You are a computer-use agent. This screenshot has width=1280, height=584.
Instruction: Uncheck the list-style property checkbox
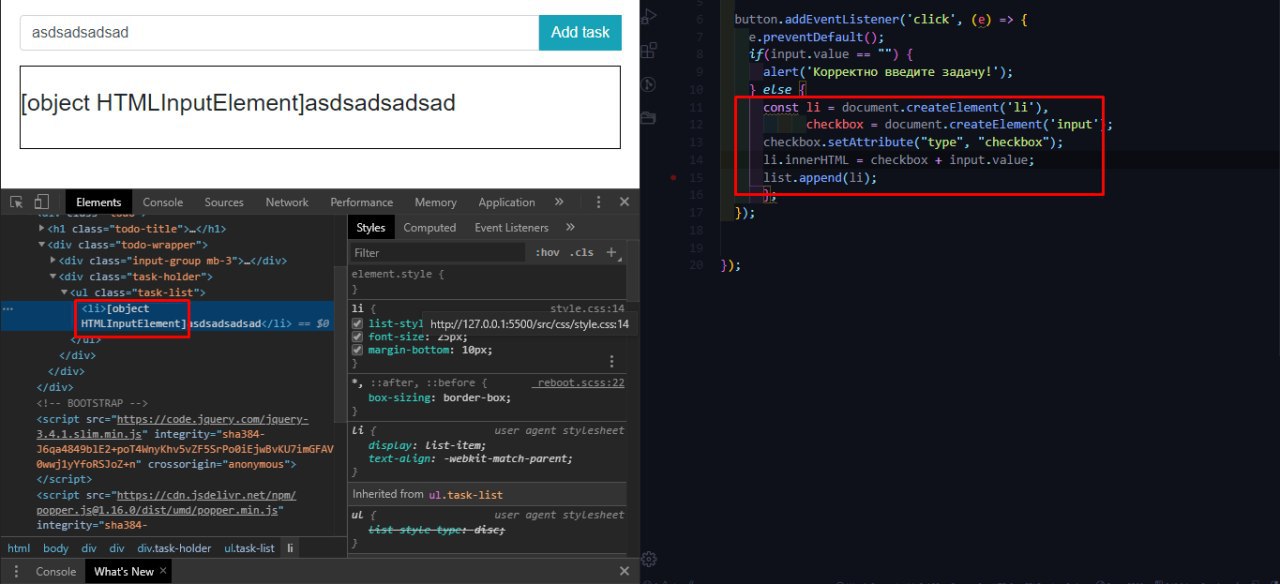click(358, 324)
